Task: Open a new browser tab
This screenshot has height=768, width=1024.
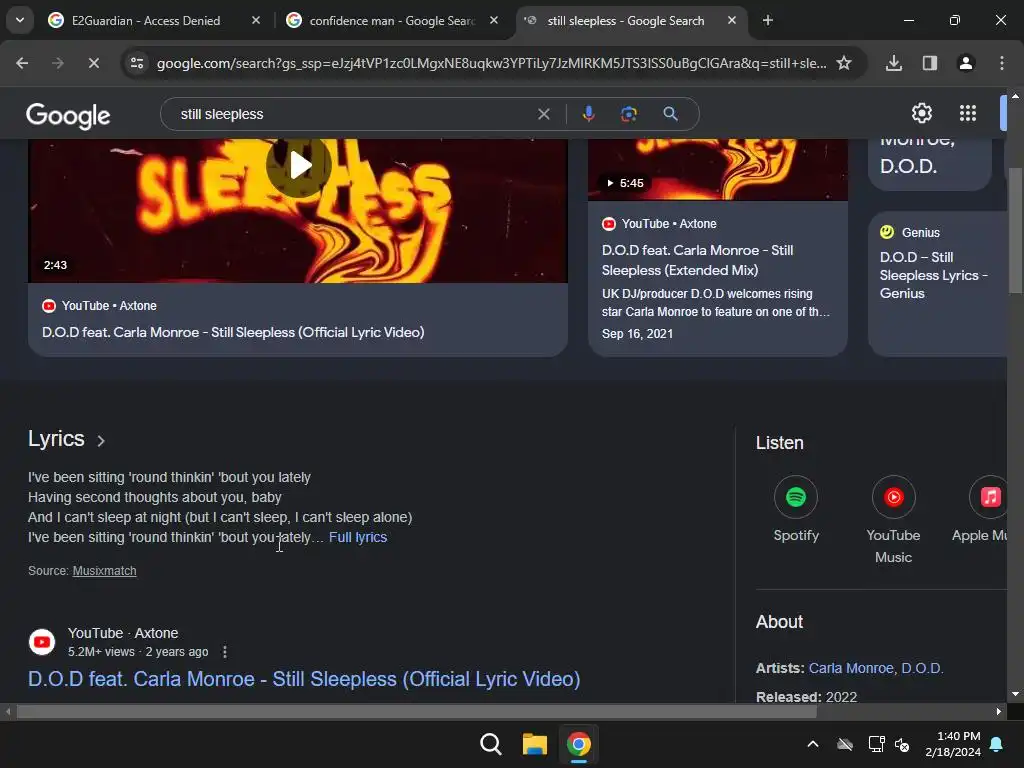Action: (768, 21)
